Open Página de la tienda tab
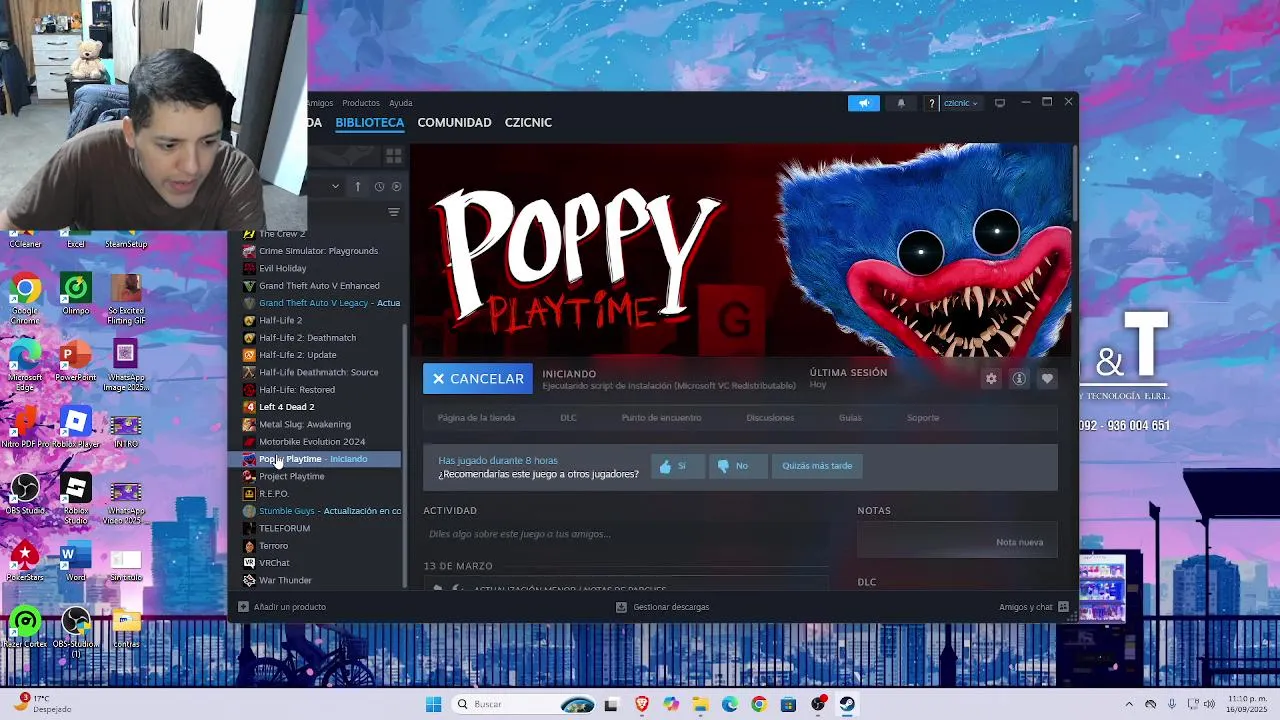This screenshot has height=720, width=1280. 476,418
